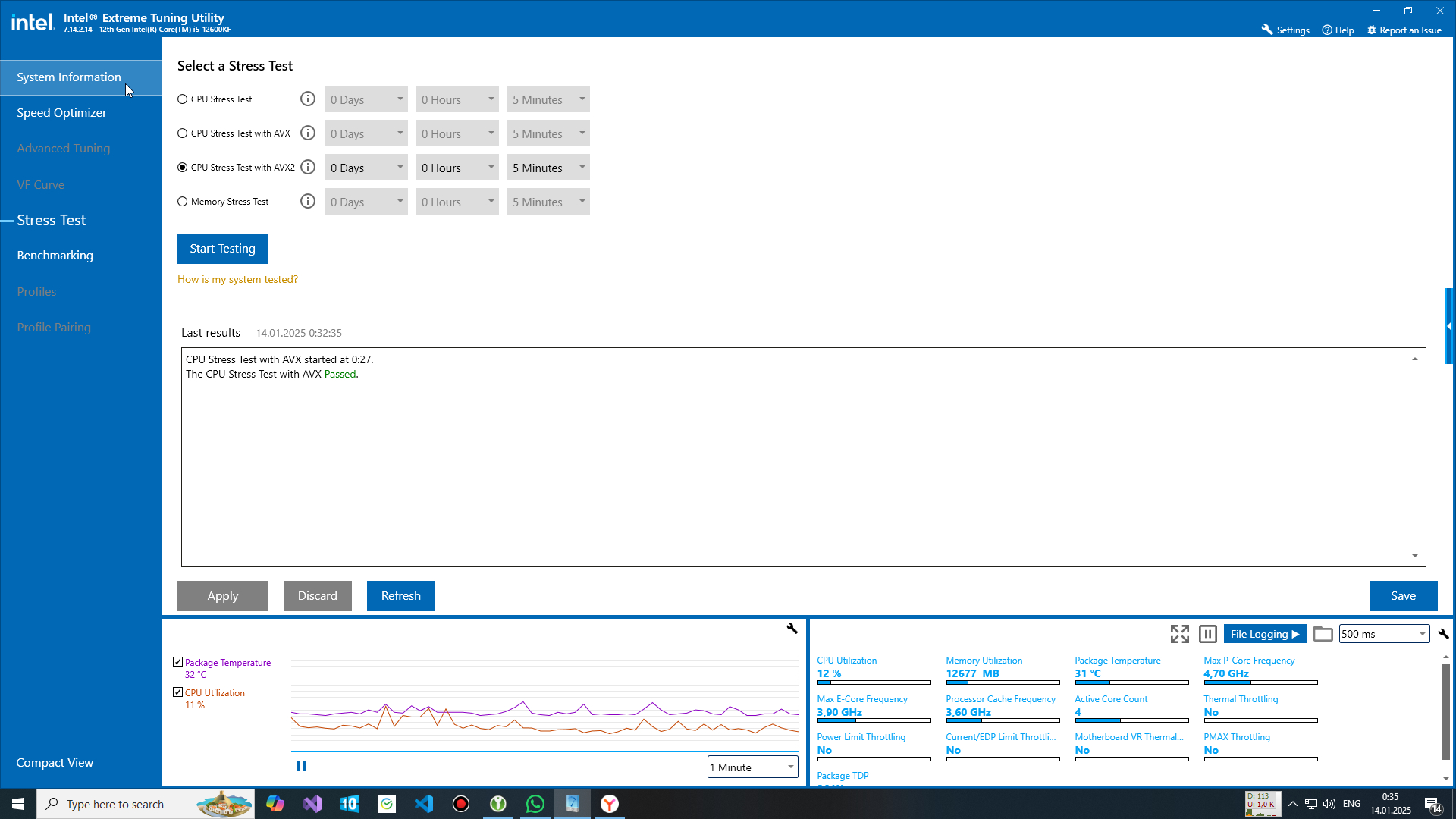The height and width of the screenshot is (819, 1456).
Task: Click info icon beside Memory Stress Test
Action: (x=307, y=202)
